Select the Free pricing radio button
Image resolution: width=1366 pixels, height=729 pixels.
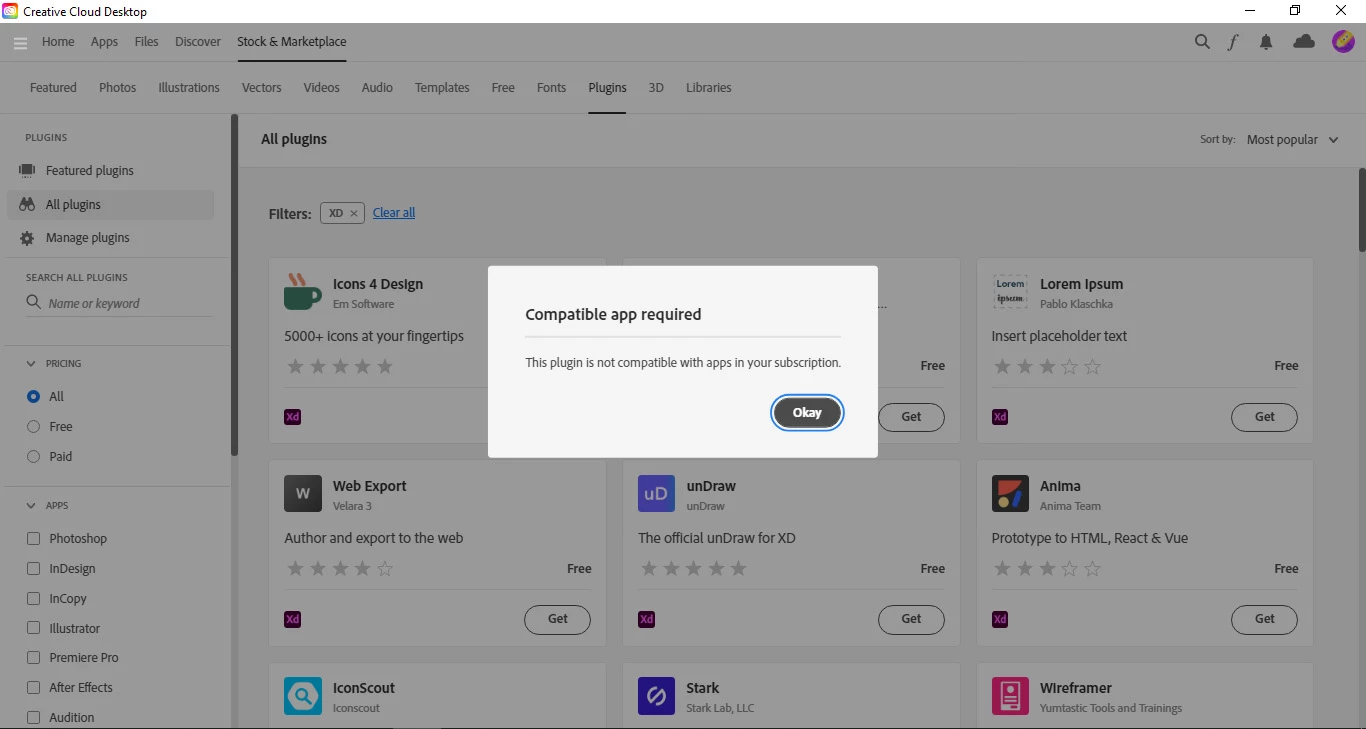coord(34,427)
